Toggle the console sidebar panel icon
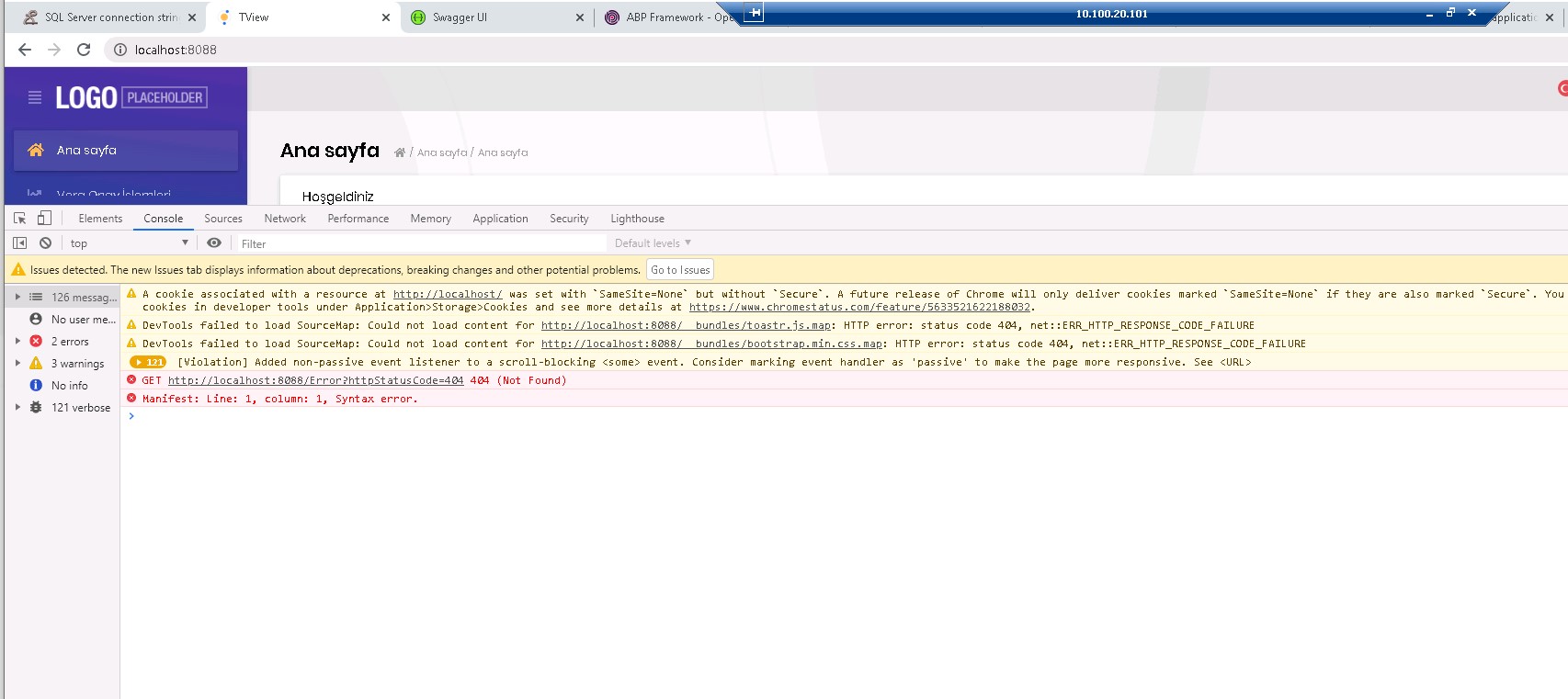 [x=19, y=243]
